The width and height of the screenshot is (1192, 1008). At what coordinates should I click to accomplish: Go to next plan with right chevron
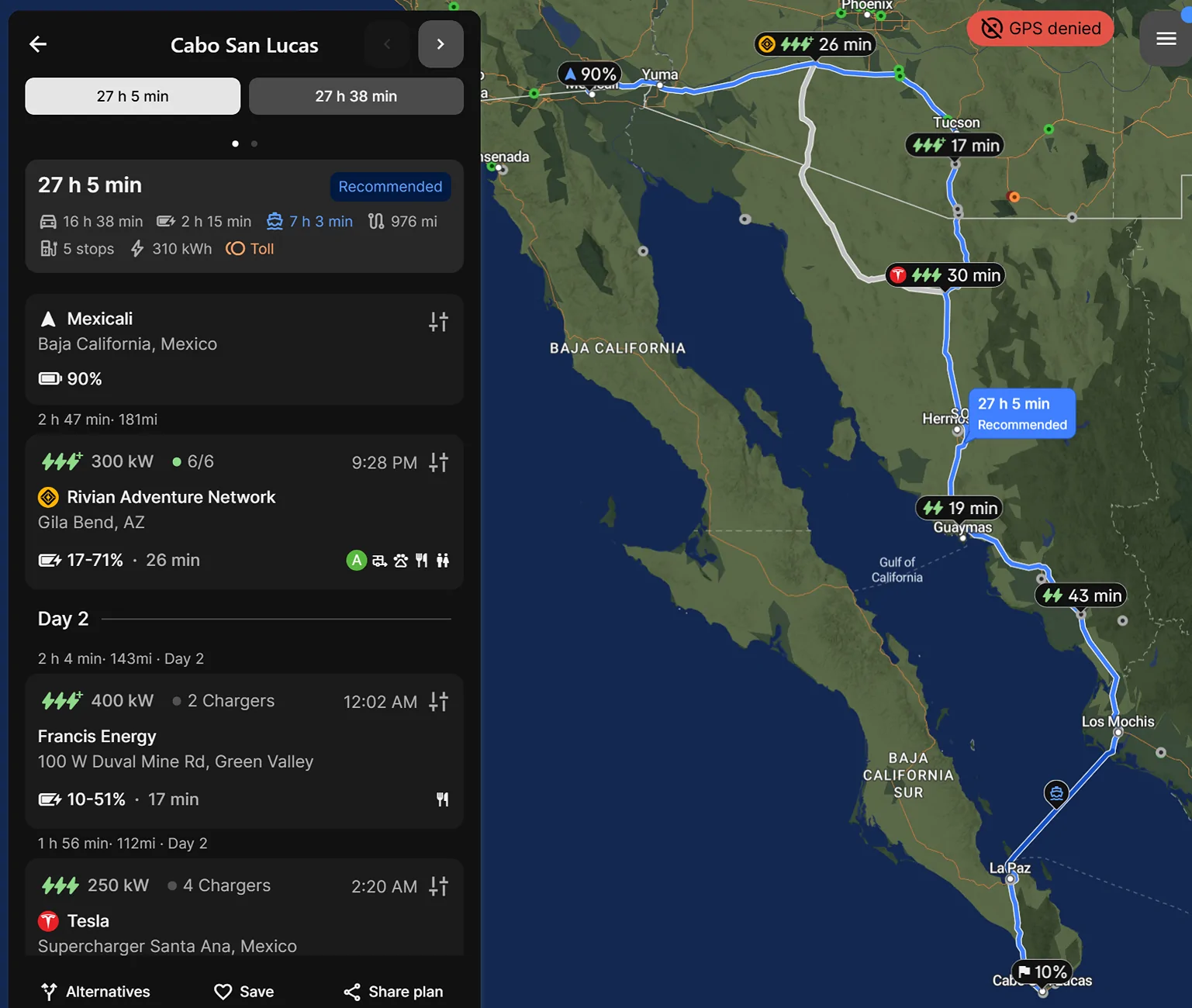click(441, 44)
